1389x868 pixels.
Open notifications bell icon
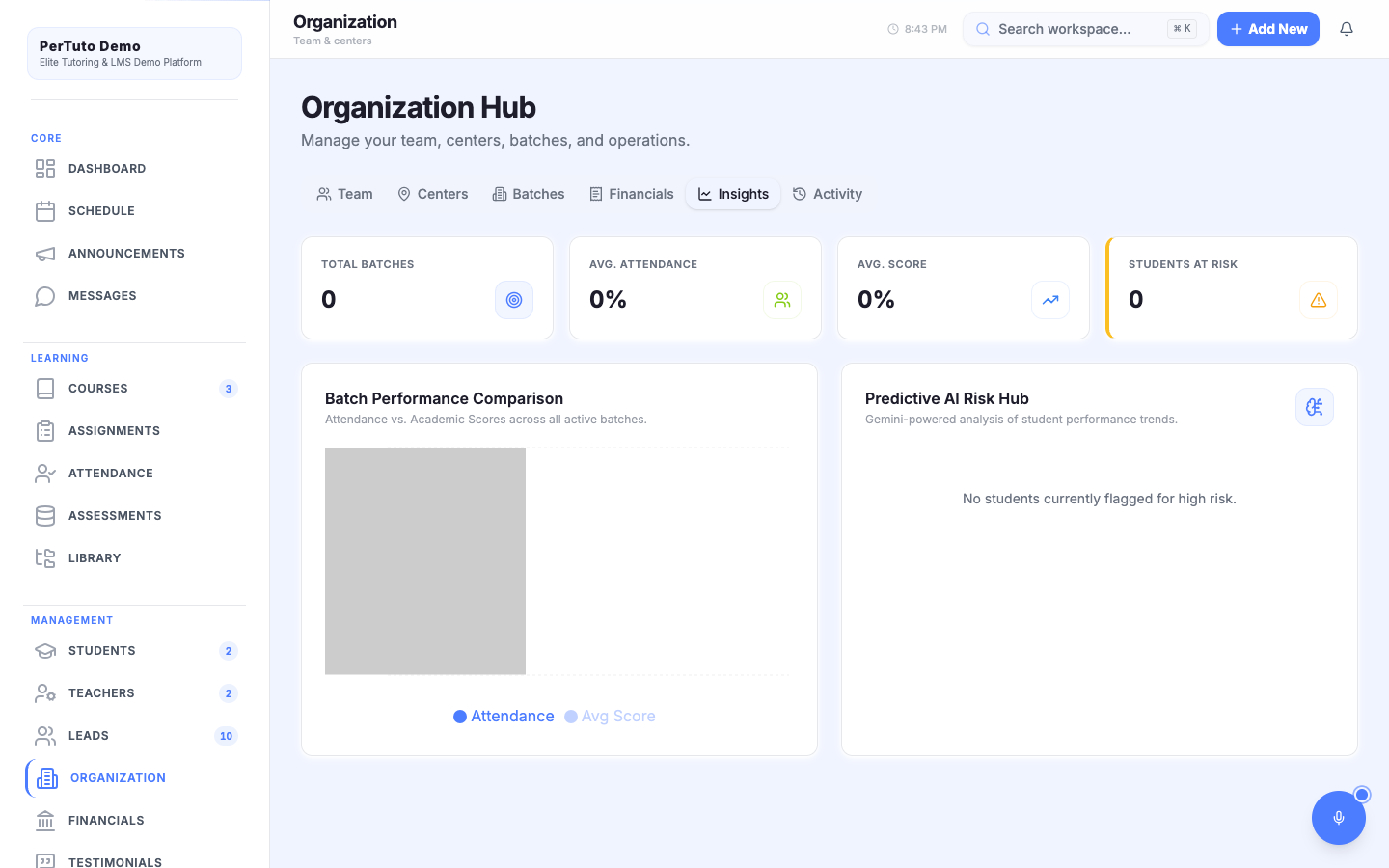pos(1347,29)
